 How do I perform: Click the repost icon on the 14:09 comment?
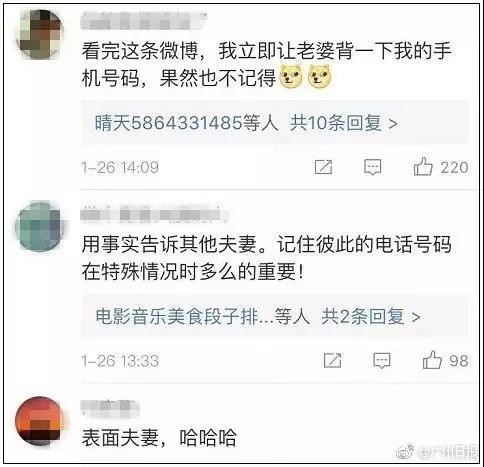tap(323, 167)
